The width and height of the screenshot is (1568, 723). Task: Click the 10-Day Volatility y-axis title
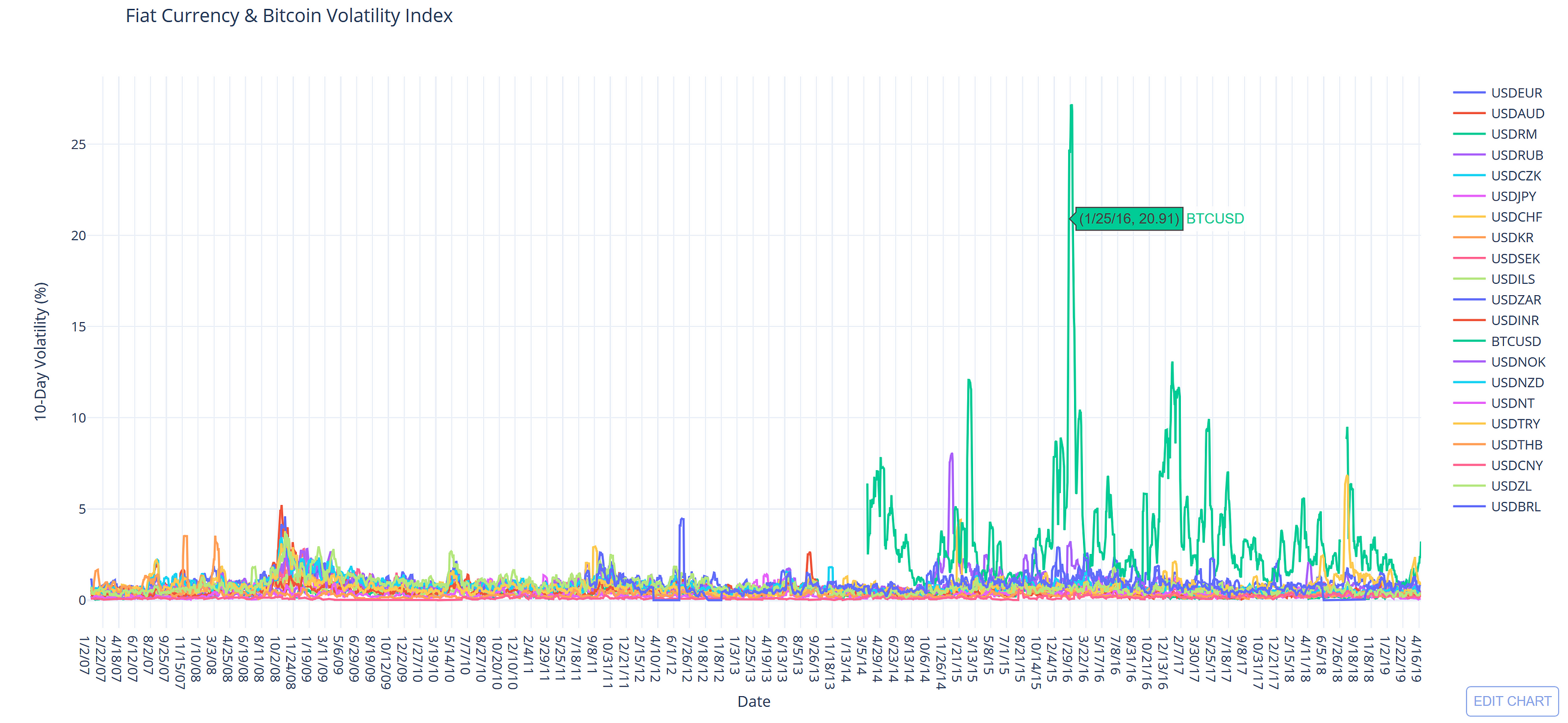[40, 351]
